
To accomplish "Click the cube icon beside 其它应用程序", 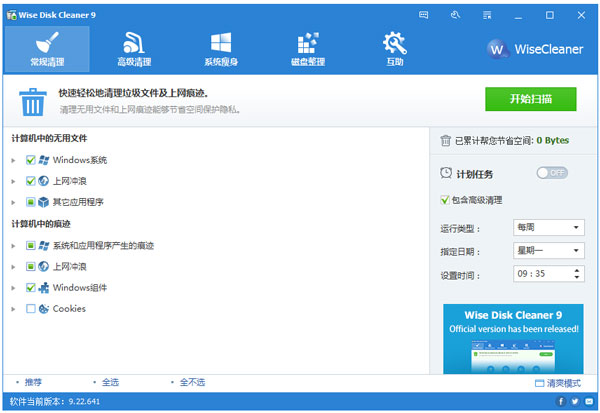I will (44, 202).
